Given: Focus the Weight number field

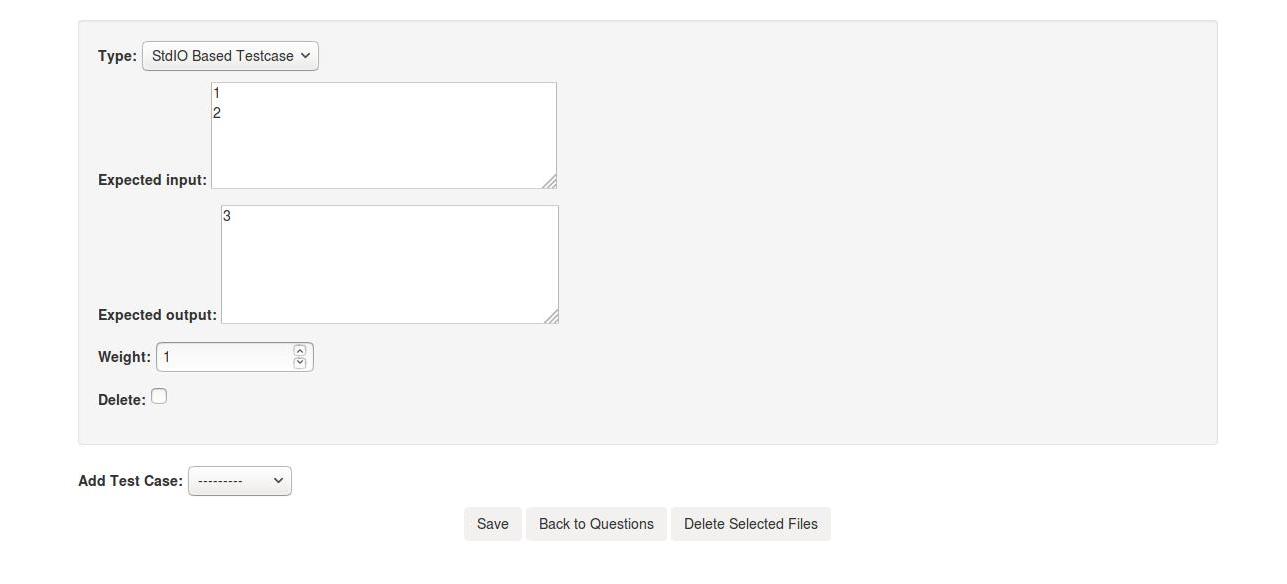Looking at the screenshot, I should 225,357.
